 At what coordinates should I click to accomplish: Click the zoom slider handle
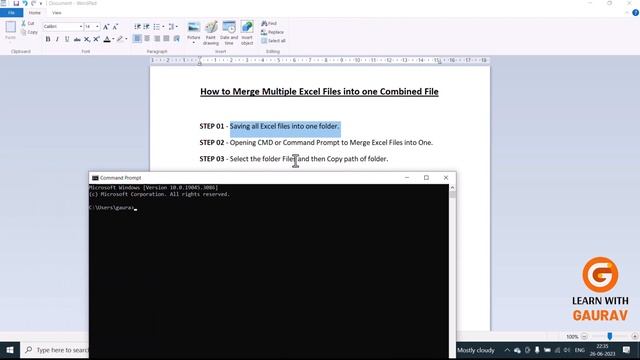(610, 336)
